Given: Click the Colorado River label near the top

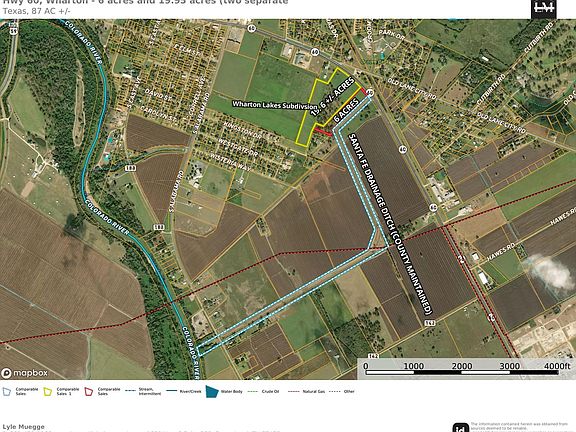Looking at the screenshot, I should (83, 43).
